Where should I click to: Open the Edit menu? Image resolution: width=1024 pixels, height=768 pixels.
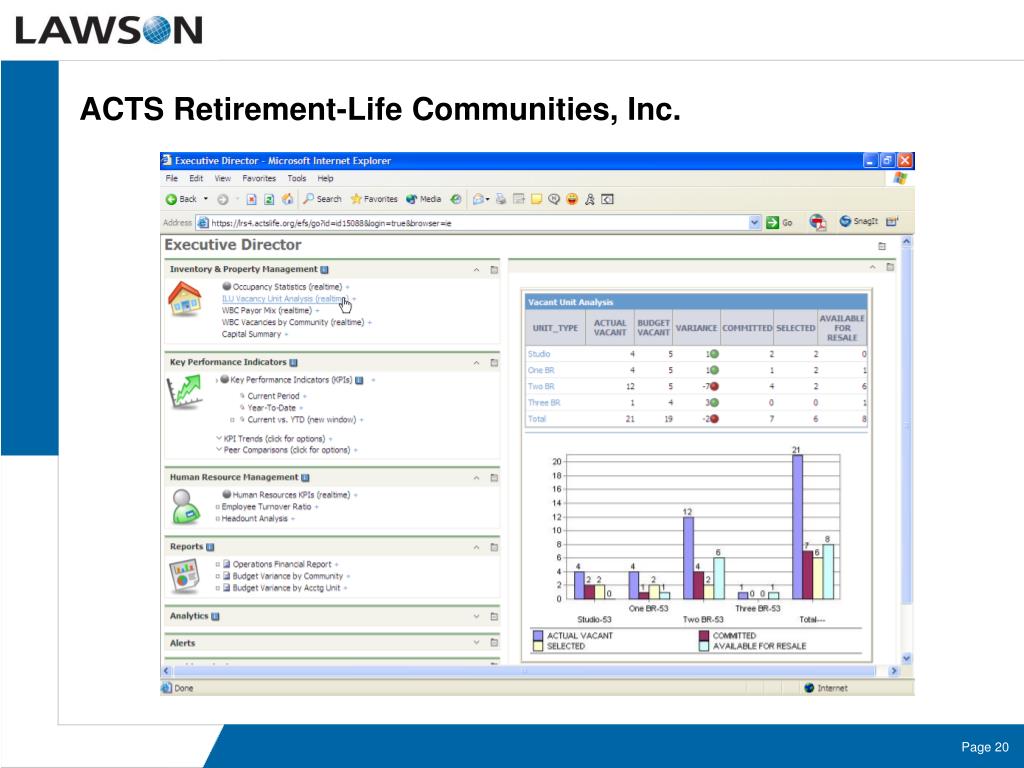point(196,178)
